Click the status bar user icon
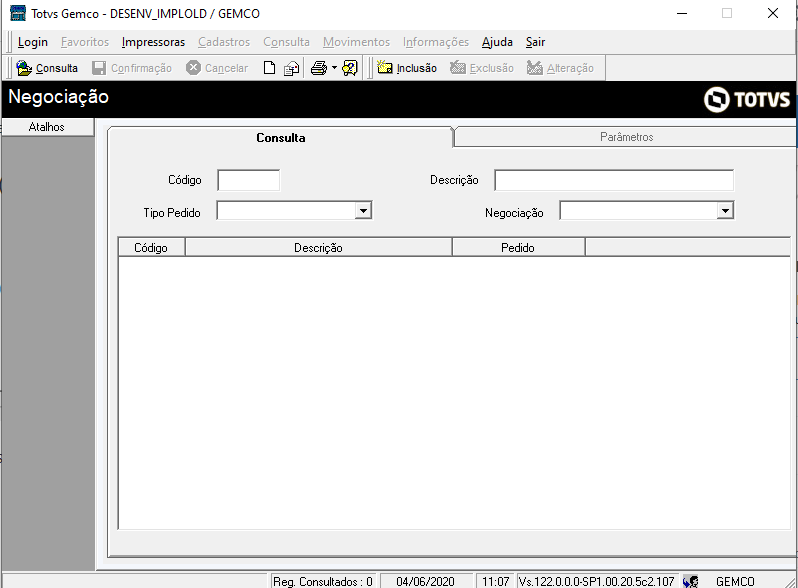Viewport: 798px width, 588px height. [691, 581]
